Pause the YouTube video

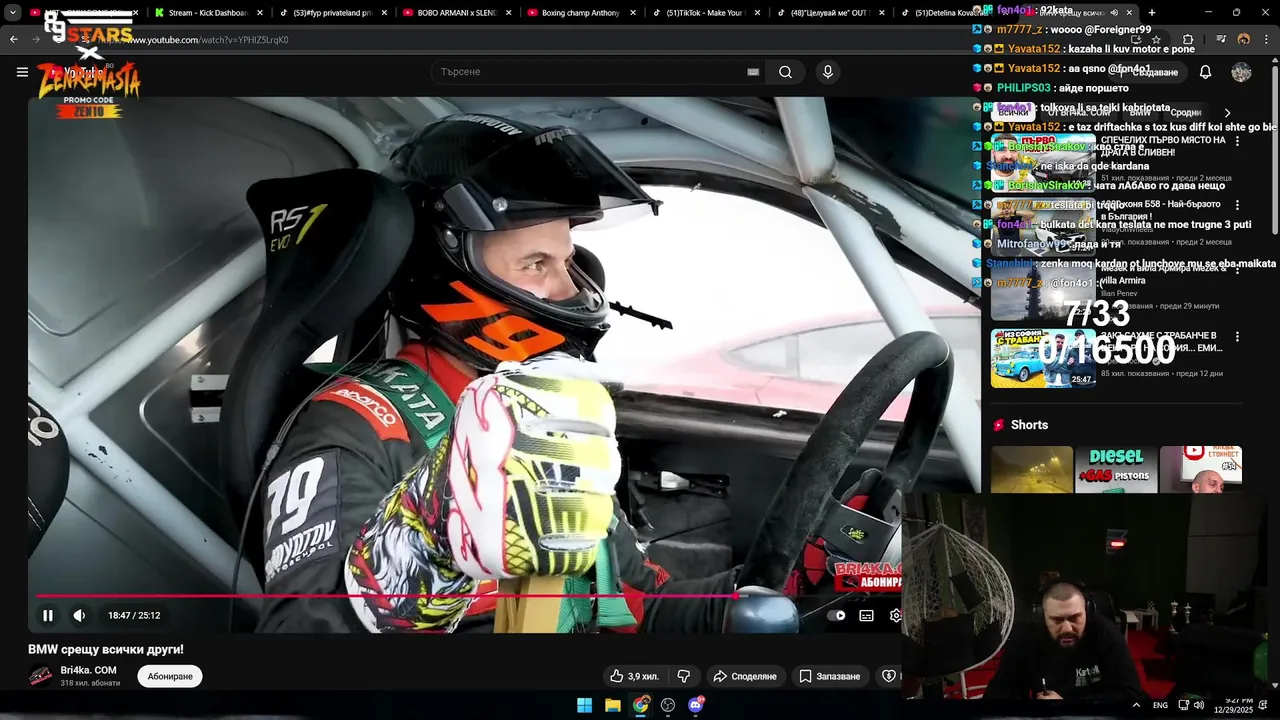(47, 615)
